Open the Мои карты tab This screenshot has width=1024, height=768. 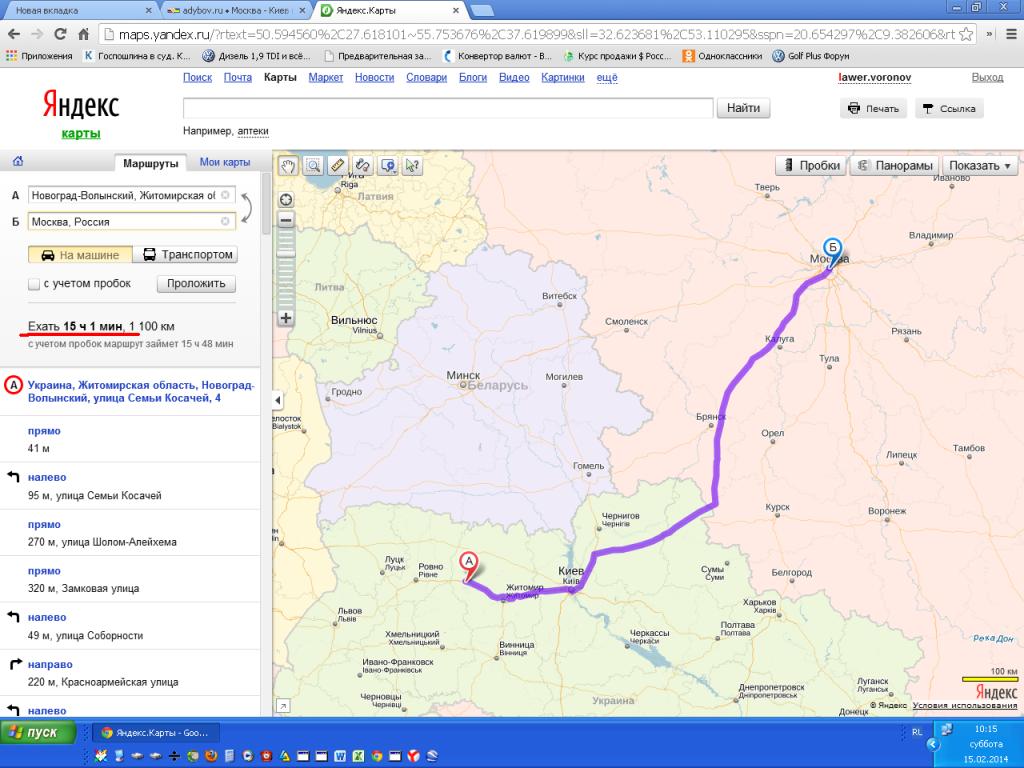click(x=224, y=162)
